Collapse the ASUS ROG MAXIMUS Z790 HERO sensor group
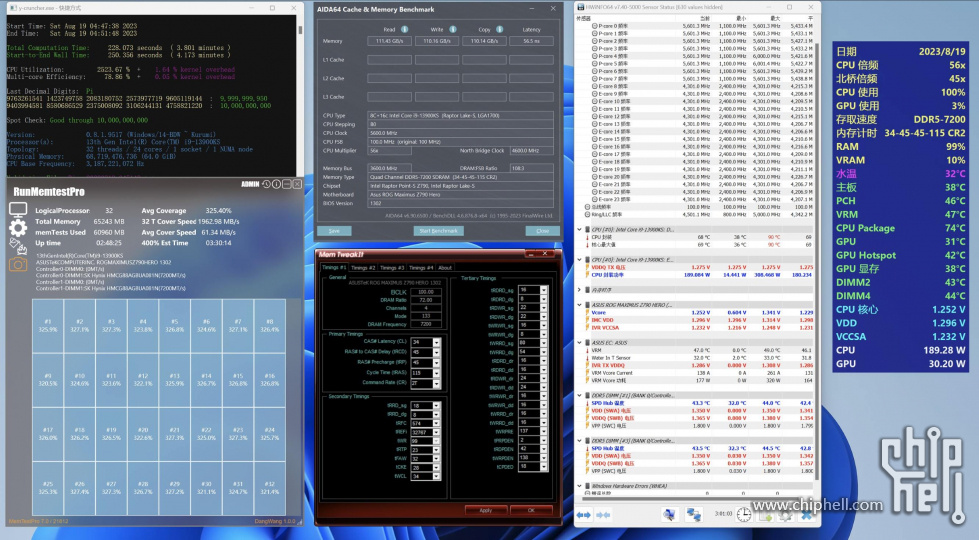Screen dimensions: 979x540 pos(579,305)
